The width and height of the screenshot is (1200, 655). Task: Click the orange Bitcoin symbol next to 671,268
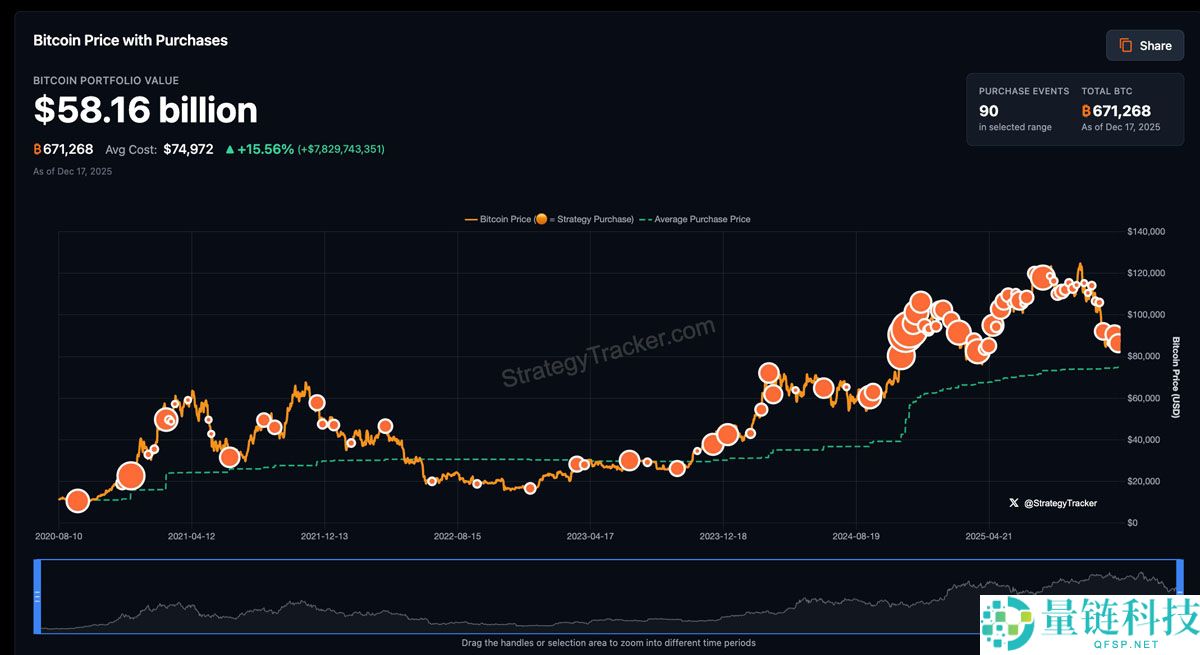click(38, 148)
